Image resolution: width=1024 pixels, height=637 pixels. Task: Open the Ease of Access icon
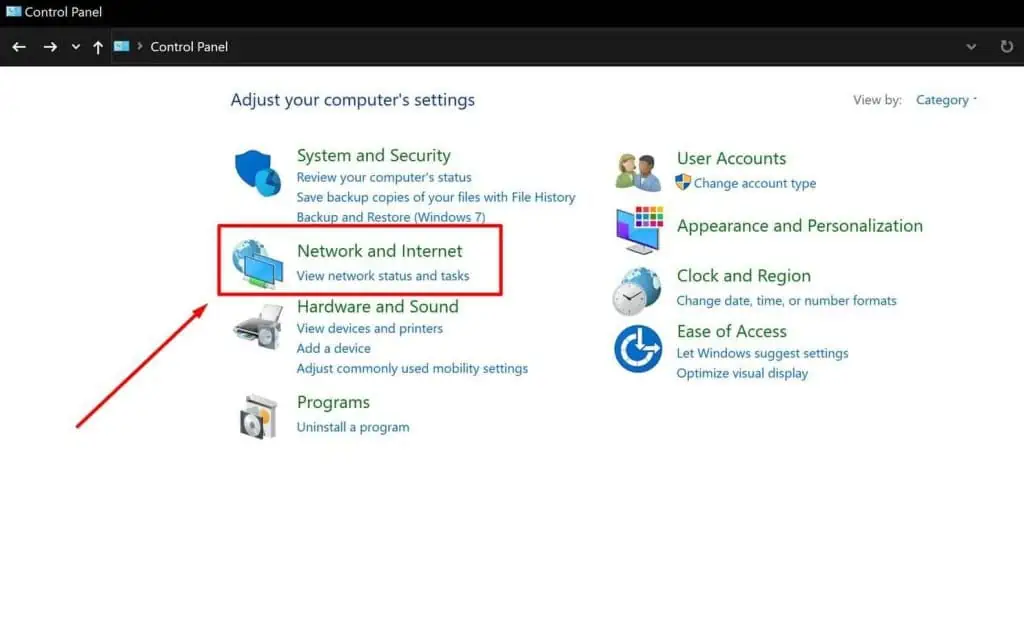click(638, 349)
